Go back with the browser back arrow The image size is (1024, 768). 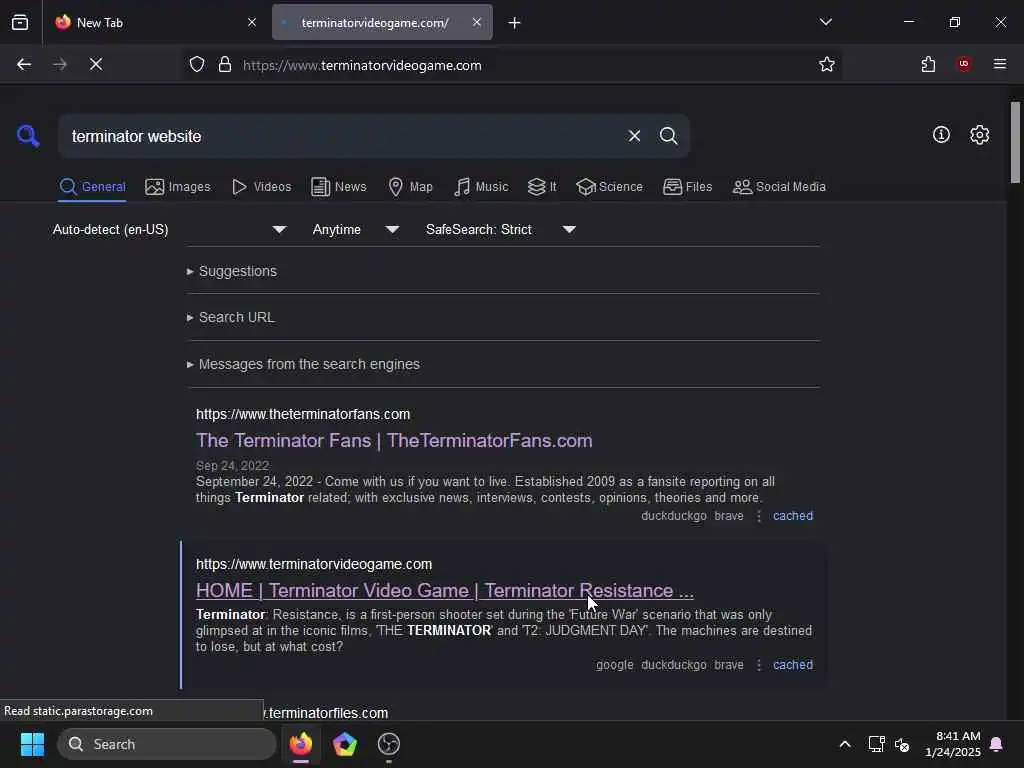point(24,64)
